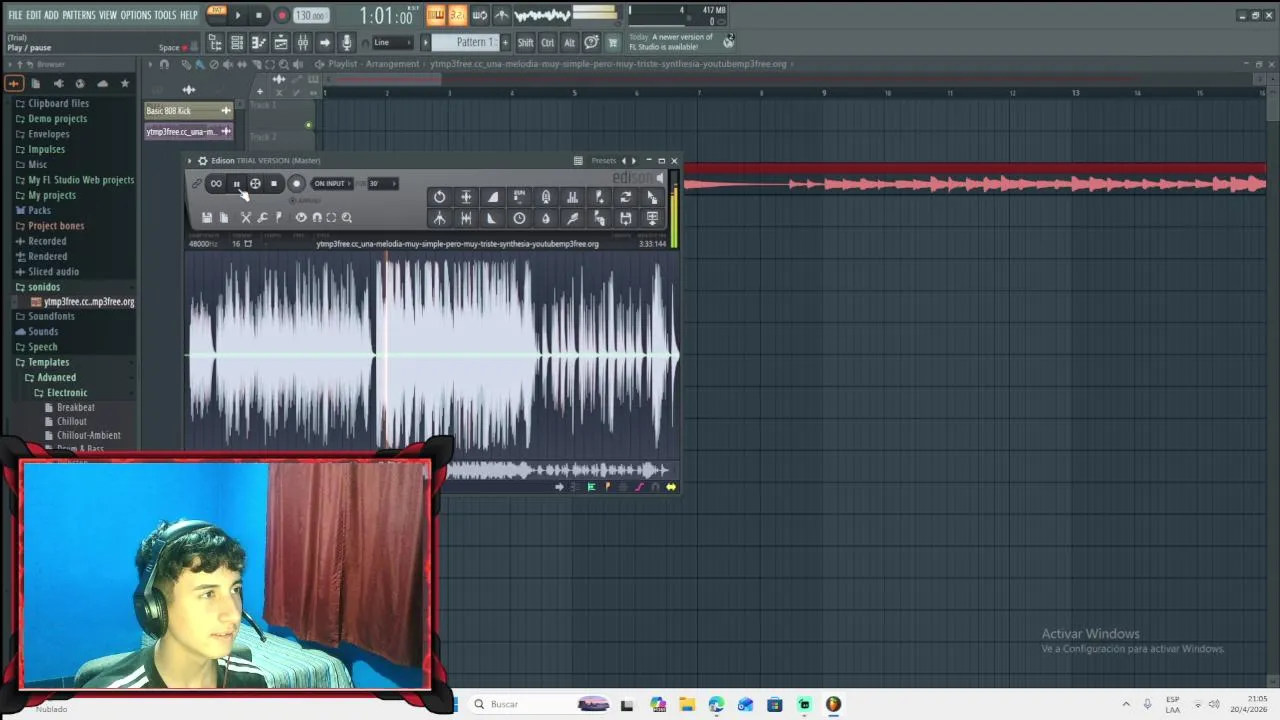1280x720 pixels.
Task: Click the main transport play button
Action: 237,15
